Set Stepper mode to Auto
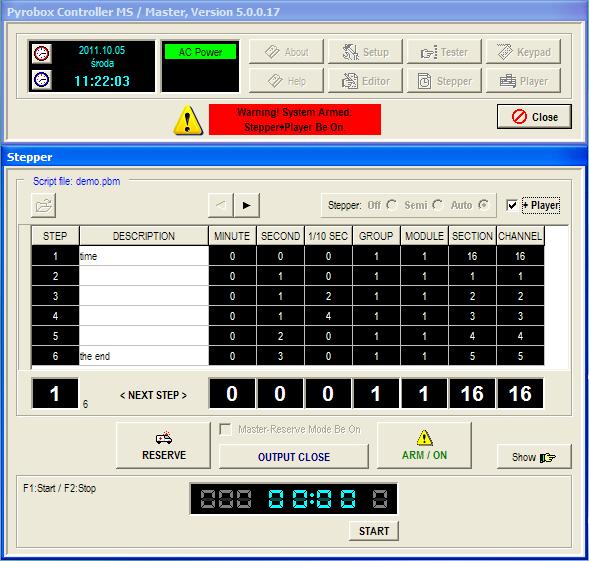 pos(483,205)
